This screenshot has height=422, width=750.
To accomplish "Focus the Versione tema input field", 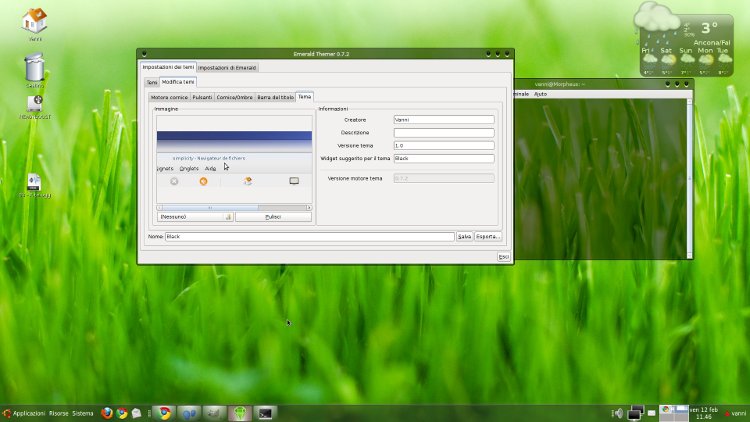I will point(444,145).
